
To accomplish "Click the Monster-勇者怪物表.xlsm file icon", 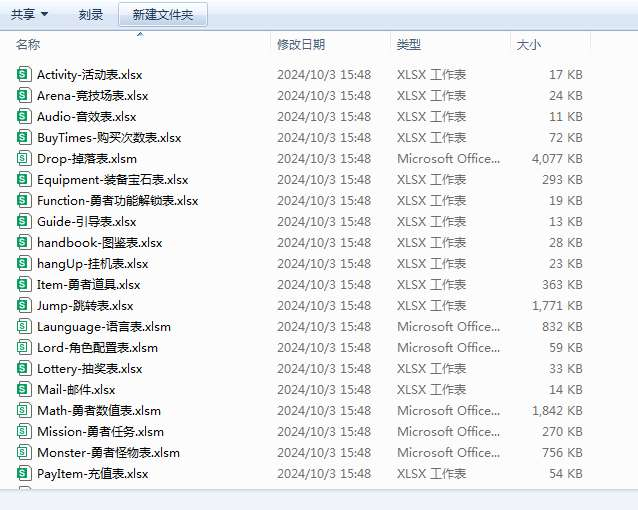I will (x=24, y=453).
